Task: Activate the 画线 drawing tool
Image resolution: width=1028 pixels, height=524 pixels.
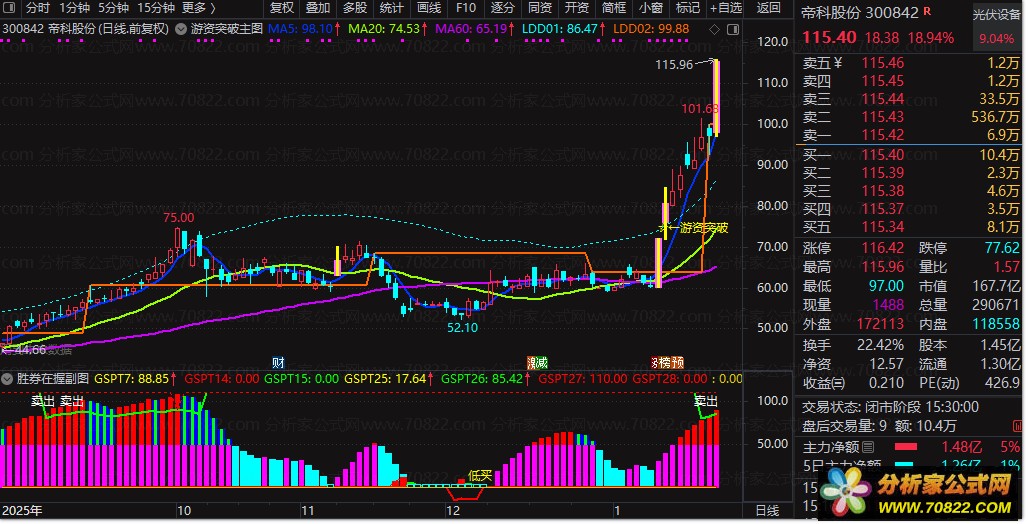Action: pos(429,8)
